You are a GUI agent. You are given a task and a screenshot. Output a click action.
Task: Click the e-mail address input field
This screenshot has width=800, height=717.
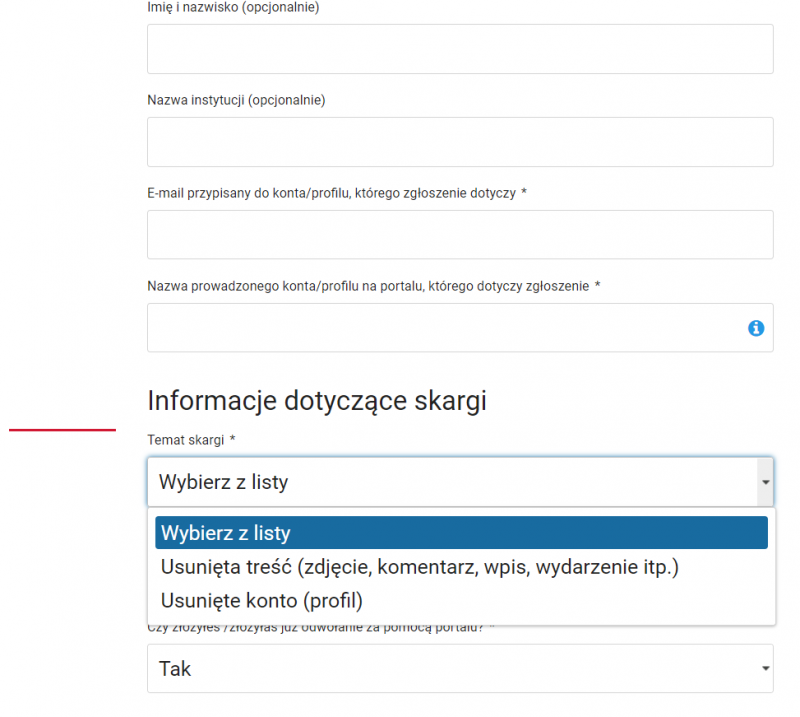click(x=460, y=234)
